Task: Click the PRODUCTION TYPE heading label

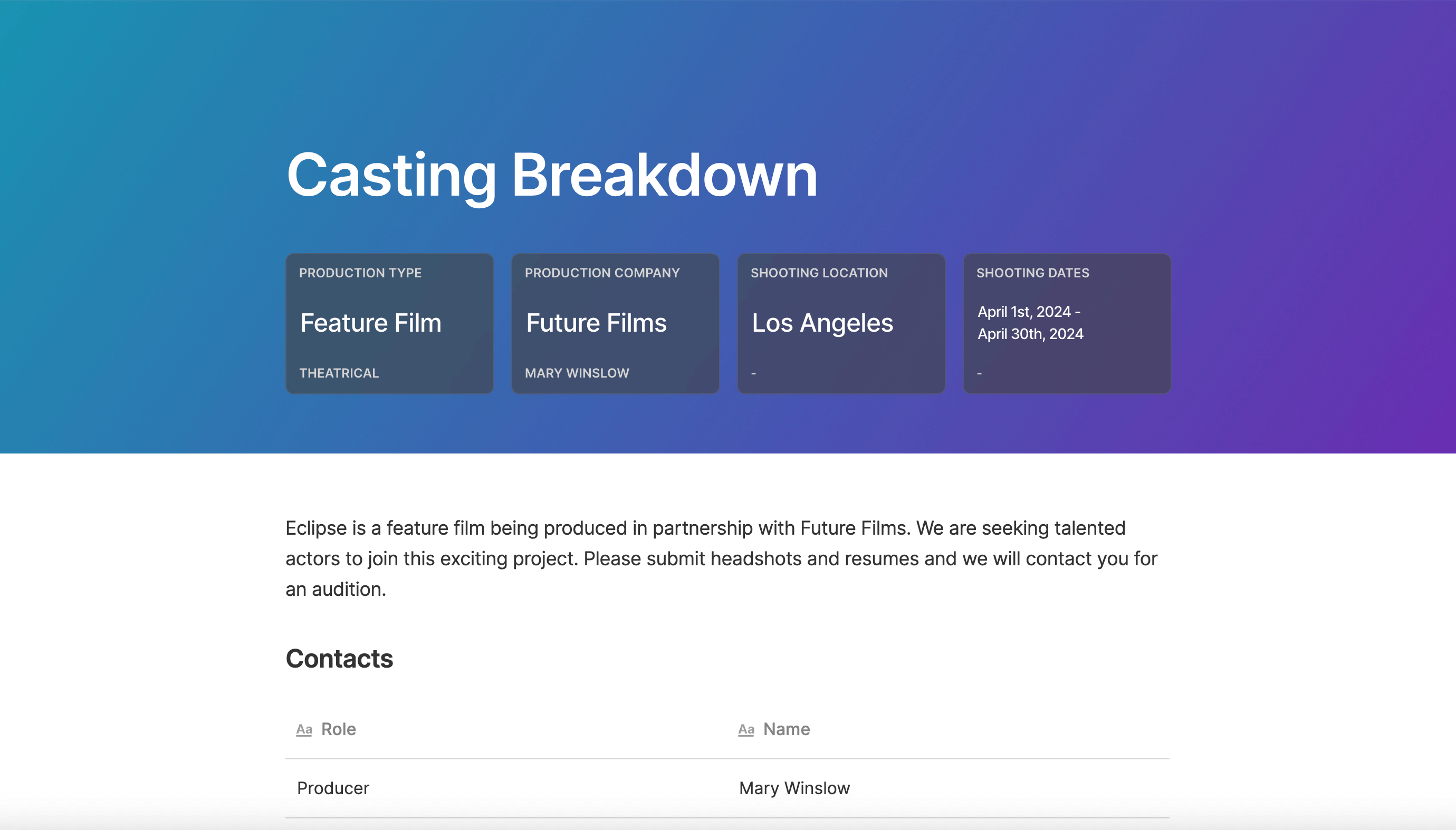Action: (360, 273)
